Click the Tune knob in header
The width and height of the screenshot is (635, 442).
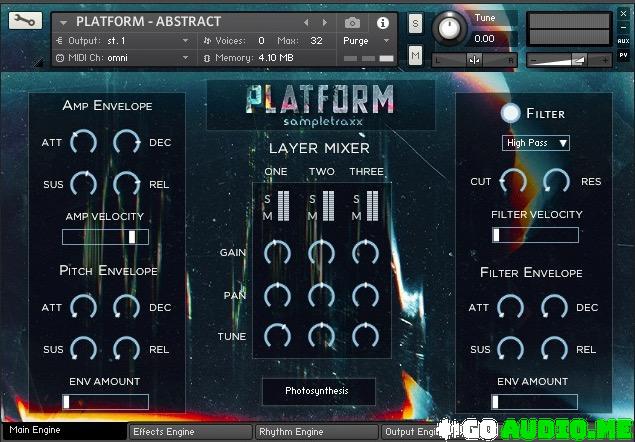coord(453,28)
